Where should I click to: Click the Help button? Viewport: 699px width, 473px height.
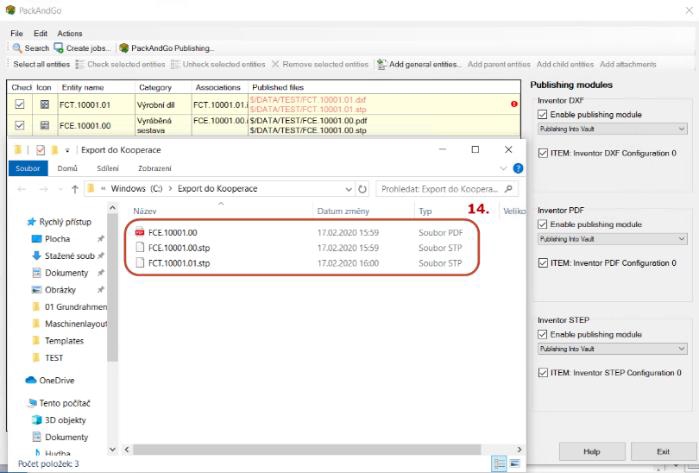(x=591, y=452)
